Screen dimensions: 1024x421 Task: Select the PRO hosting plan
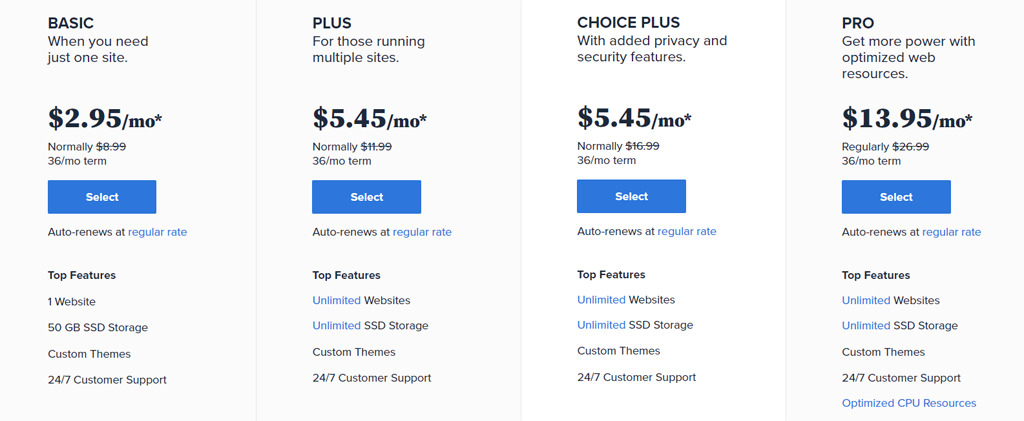click(x=896, y=197)
